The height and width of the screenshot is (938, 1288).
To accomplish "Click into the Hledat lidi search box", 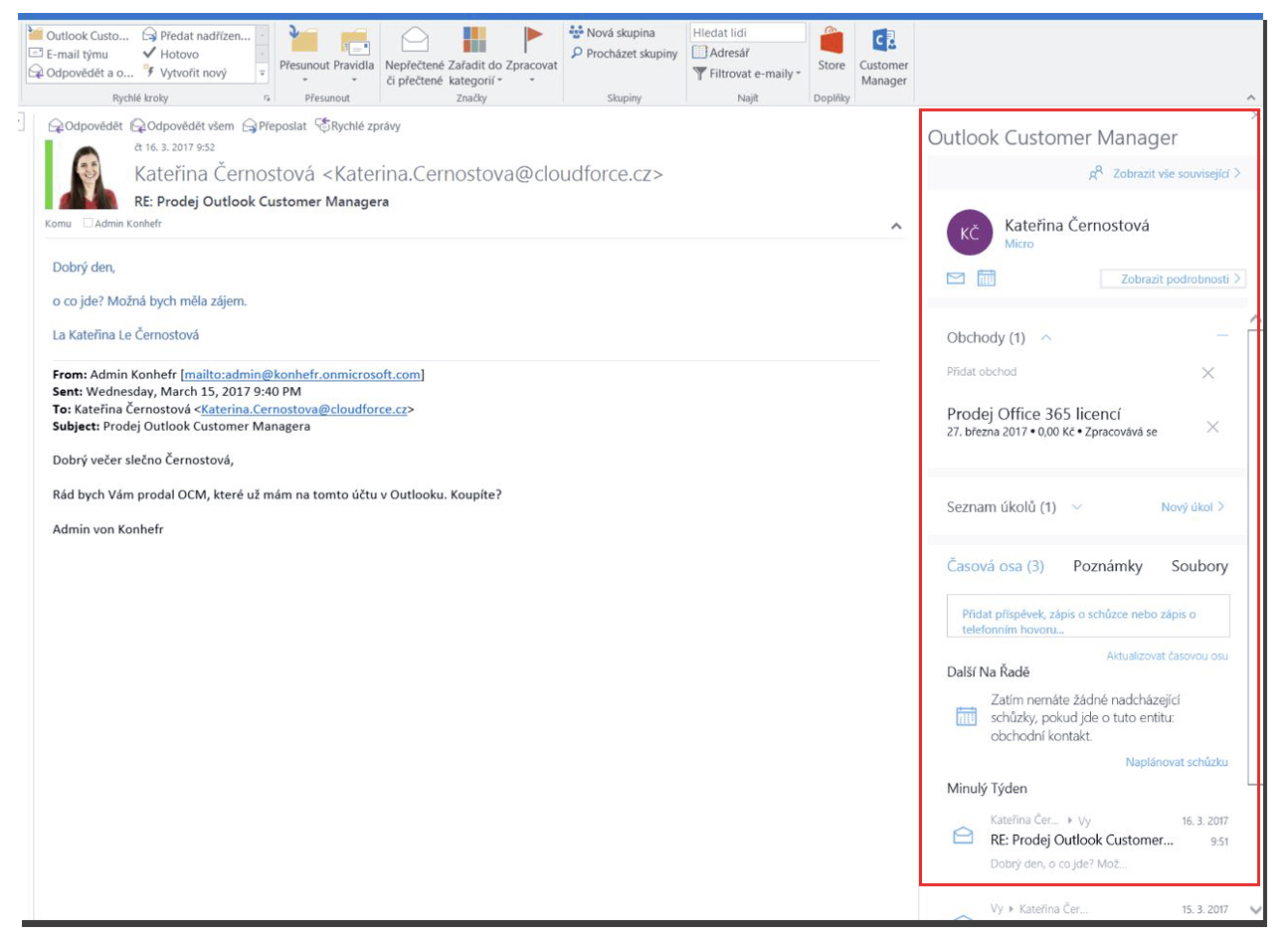I will [748, 33].
